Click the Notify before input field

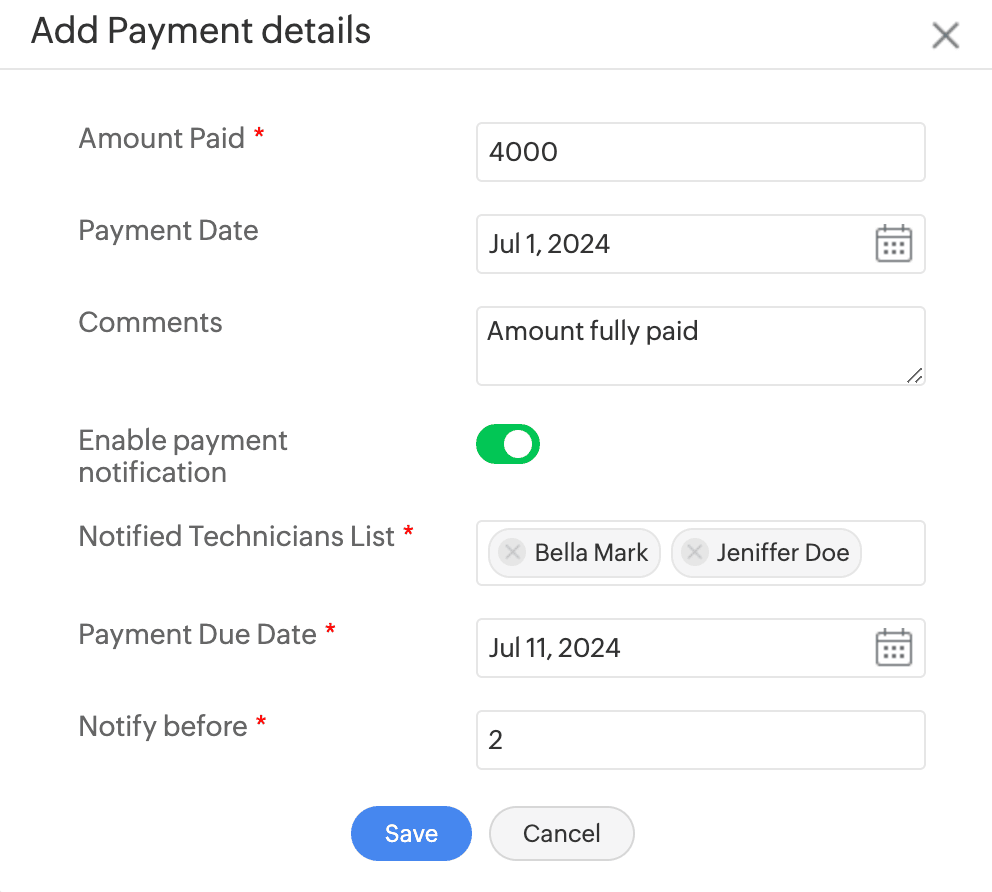(700, 740)
